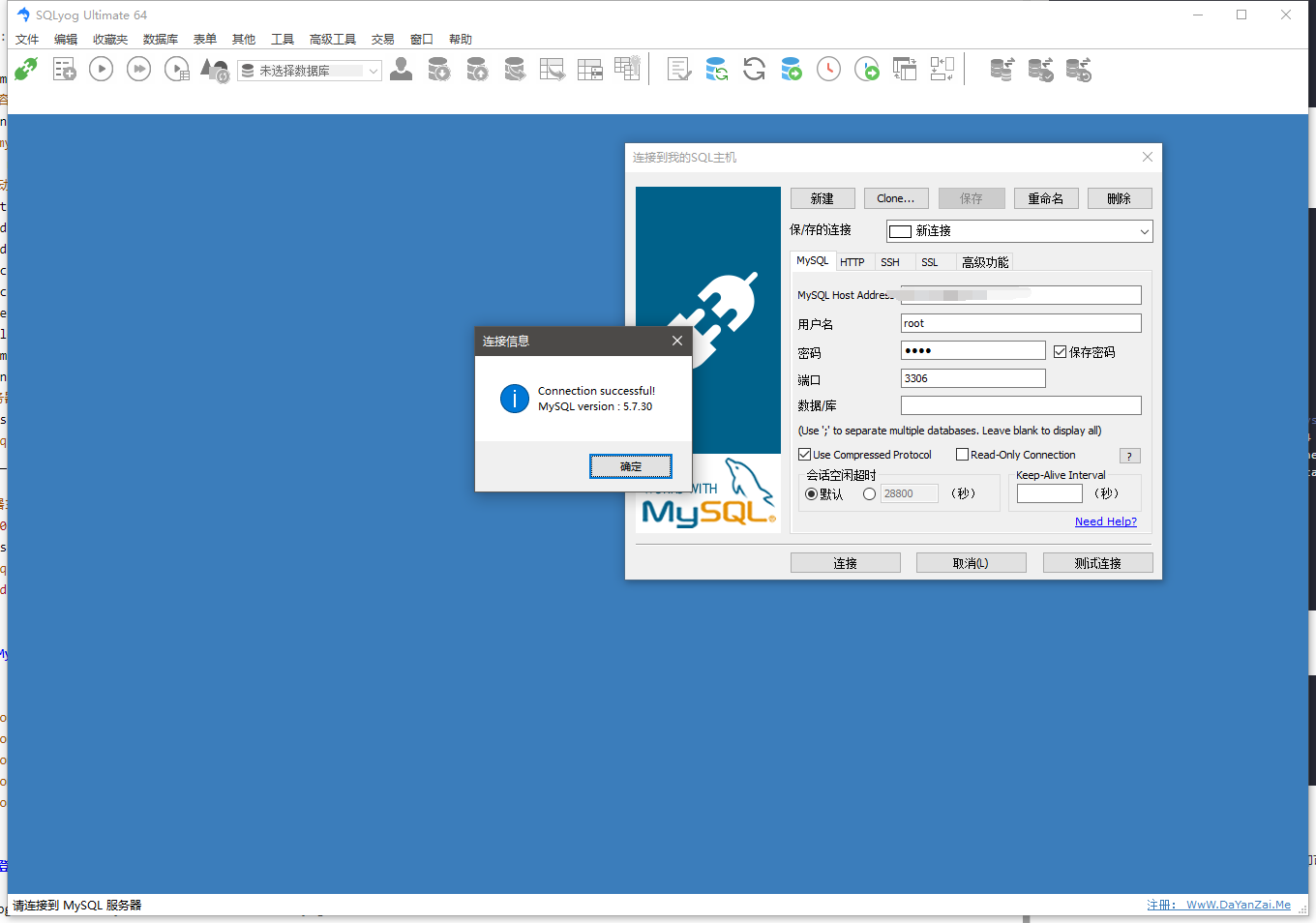Click the 用户名 field containing root
Viewport: 1316px width, 923px height.
tap(1021, 323)
